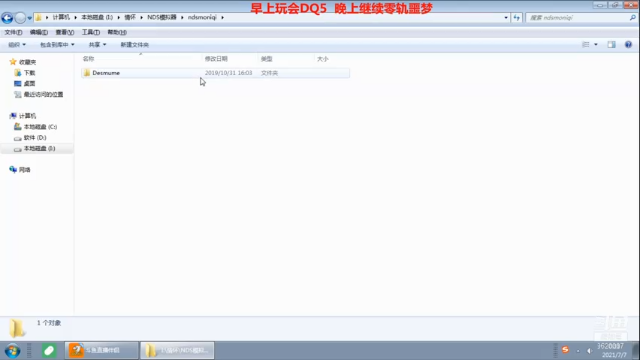Screen dimensions: 640x360
Task: Focus the 搜索 ndsmoniqi search box
Action: [578, 18]
